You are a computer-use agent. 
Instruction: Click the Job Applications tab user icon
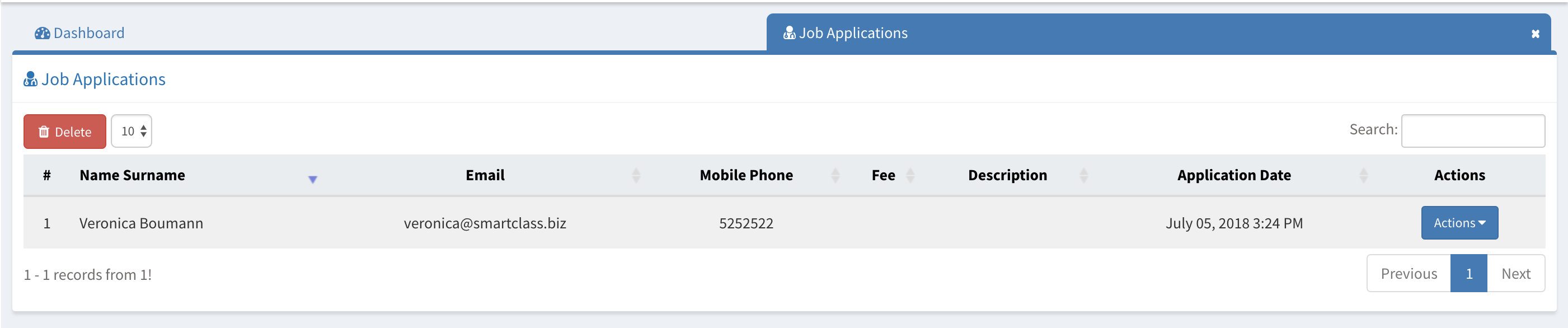pos(789,34)
